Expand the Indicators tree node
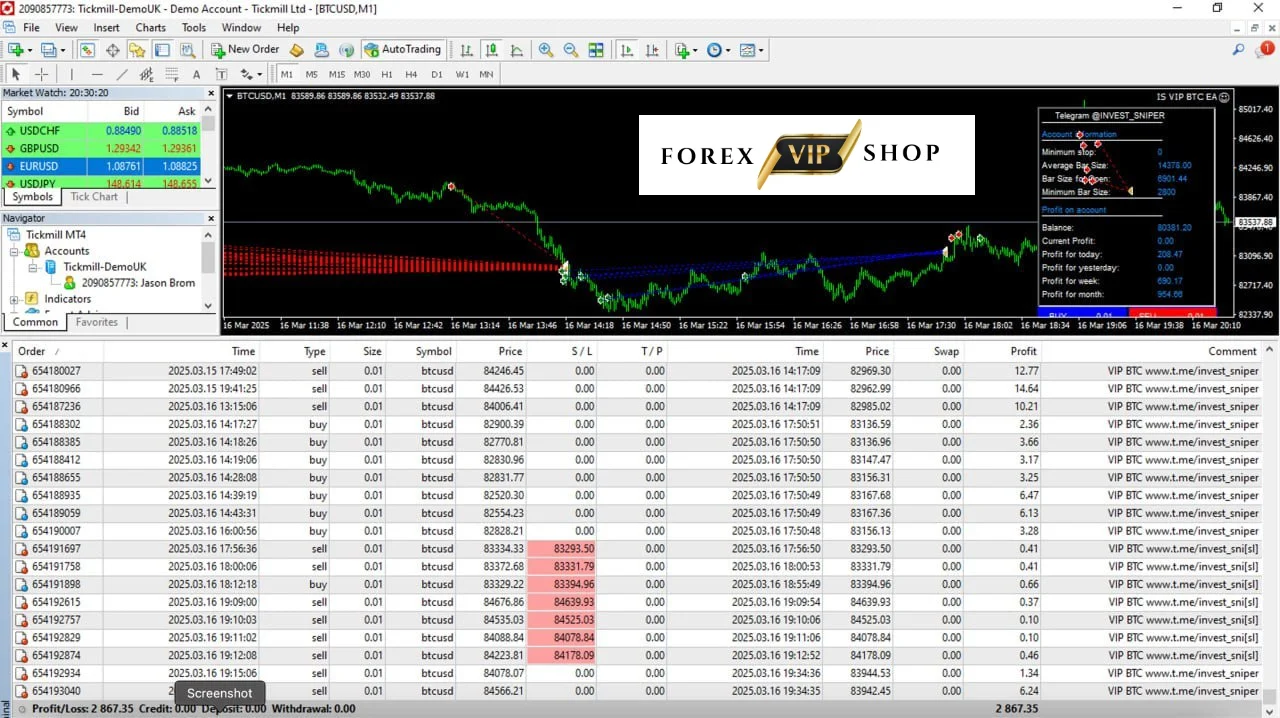The height and width of the screenshot is (718, 1280). tap(15, 299)
